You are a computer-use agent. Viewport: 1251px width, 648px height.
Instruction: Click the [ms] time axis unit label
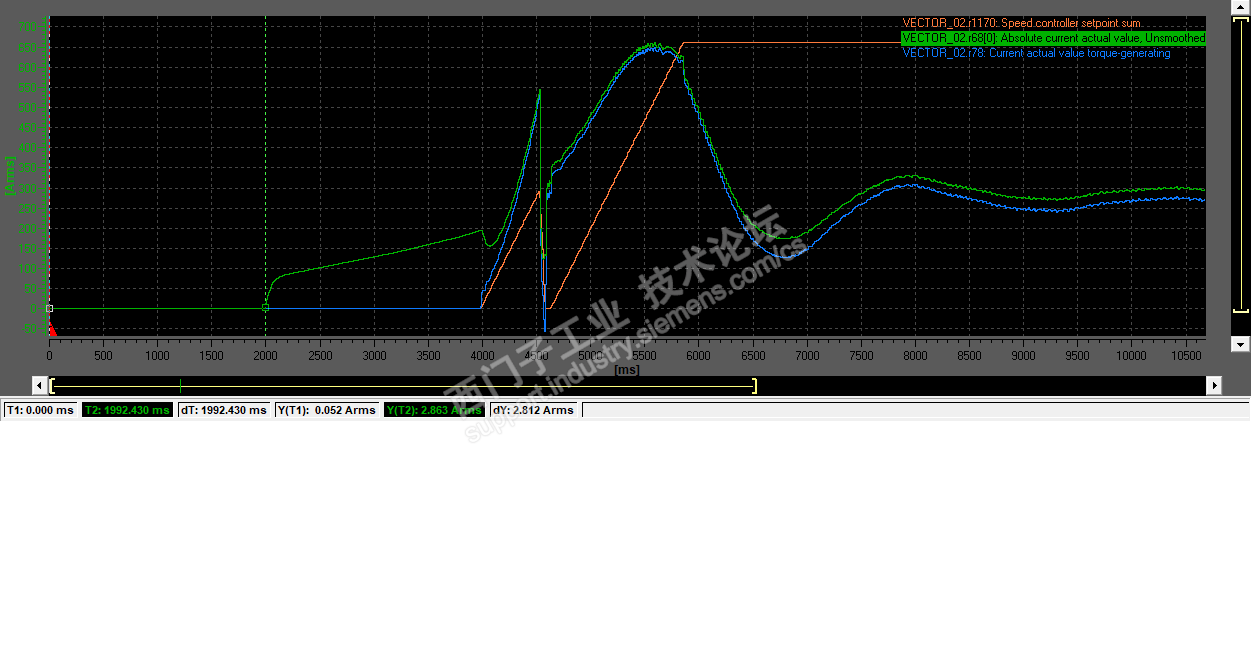point(627,370)
